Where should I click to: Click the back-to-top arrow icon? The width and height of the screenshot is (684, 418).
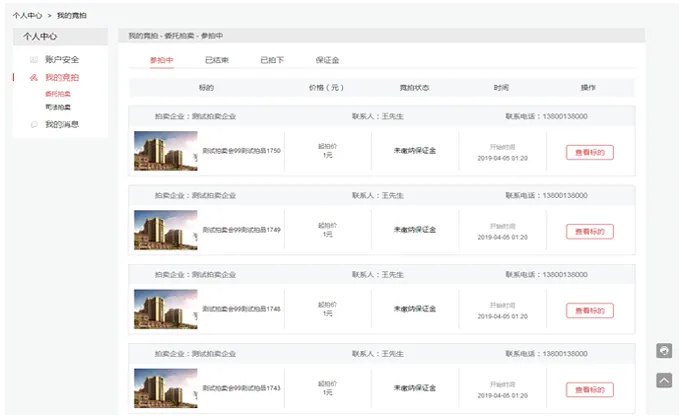[x=664, y=380]
